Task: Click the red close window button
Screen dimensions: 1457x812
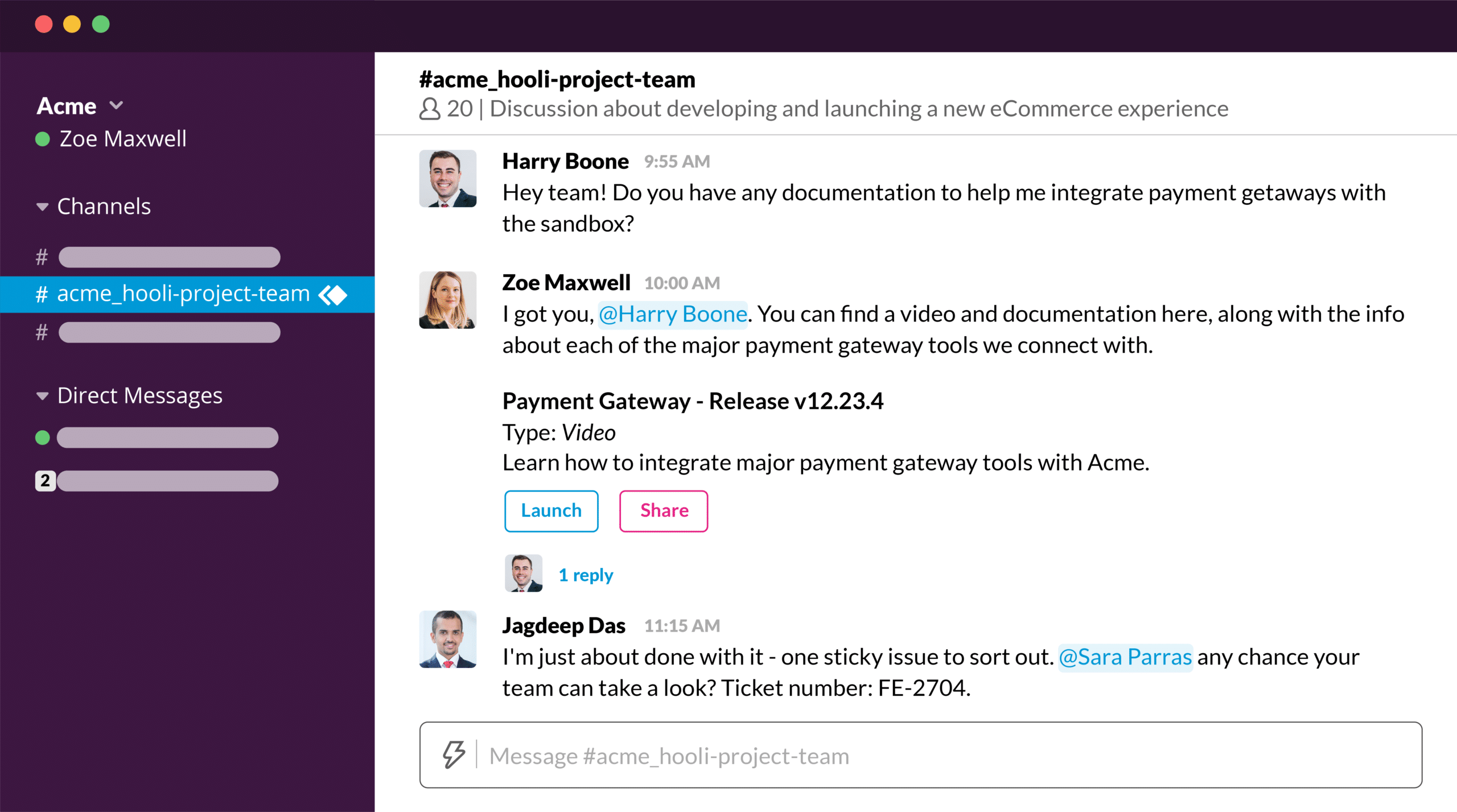Action: point(44,24)
